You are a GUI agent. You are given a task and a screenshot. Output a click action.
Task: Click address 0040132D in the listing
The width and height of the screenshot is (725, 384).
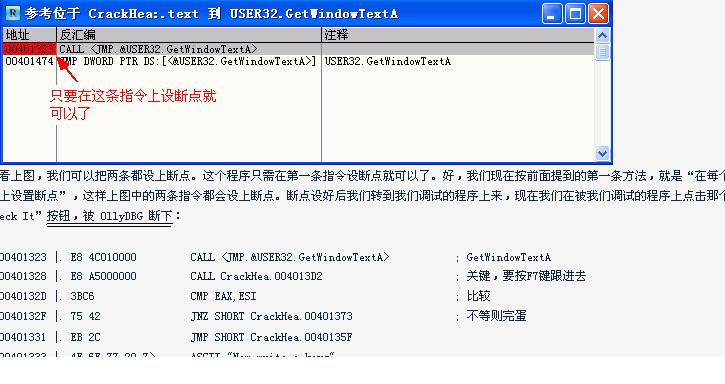point(23,296)
